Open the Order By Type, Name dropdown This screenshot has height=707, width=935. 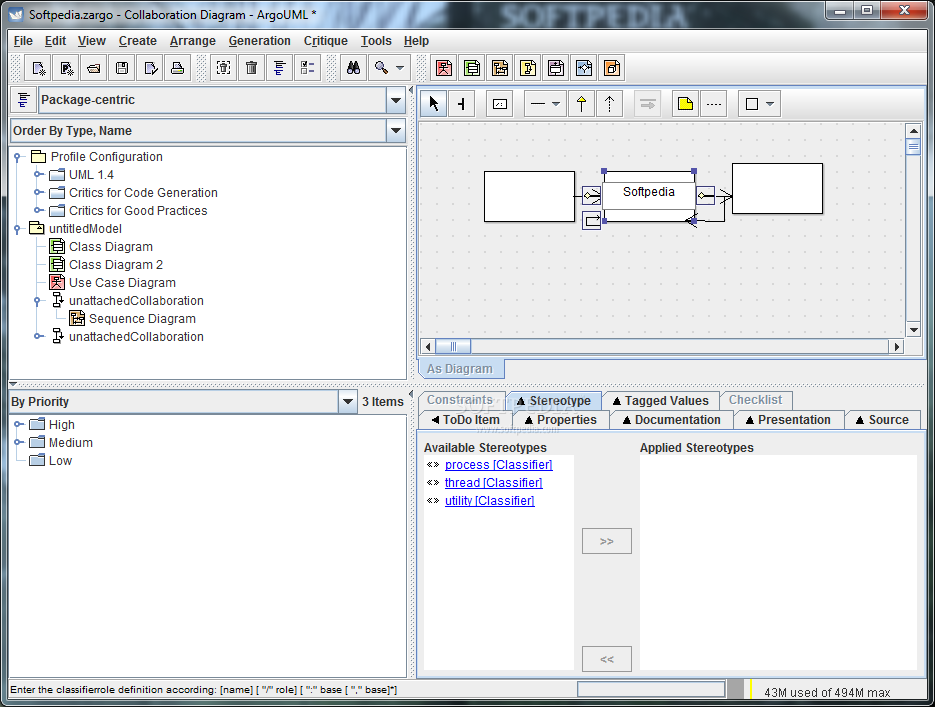[x=396, y=131]
